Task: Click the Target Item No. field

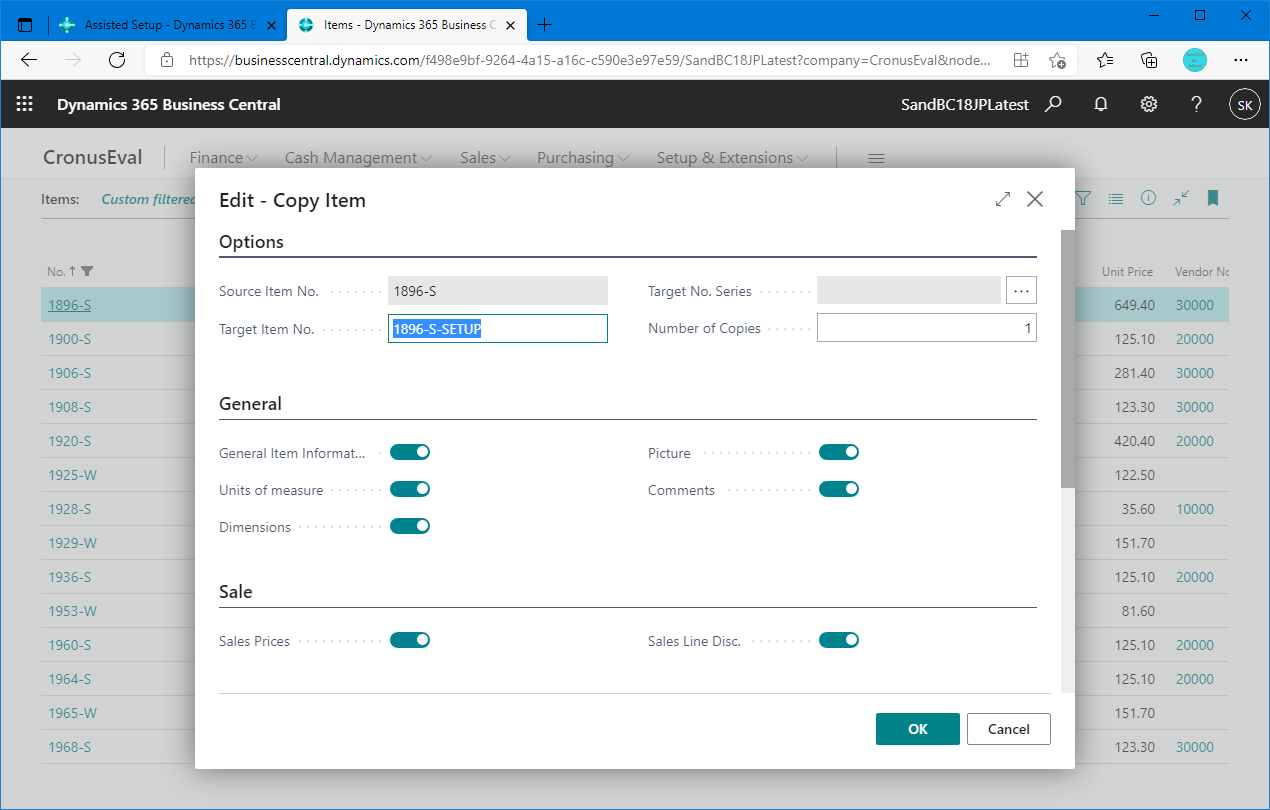Action: 497,328
